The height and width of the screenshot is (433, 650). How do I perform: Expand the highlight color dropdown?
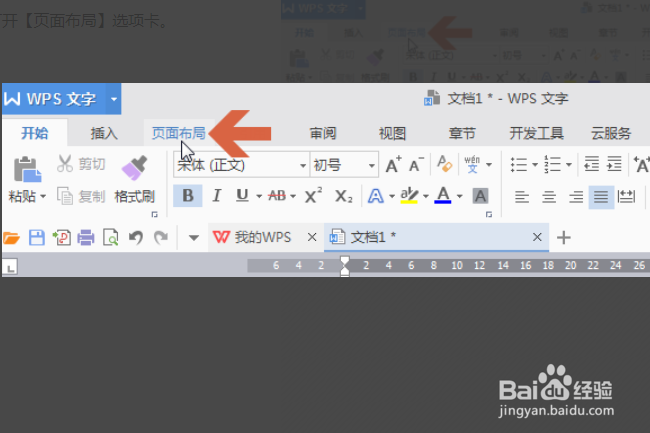(426, 196)
